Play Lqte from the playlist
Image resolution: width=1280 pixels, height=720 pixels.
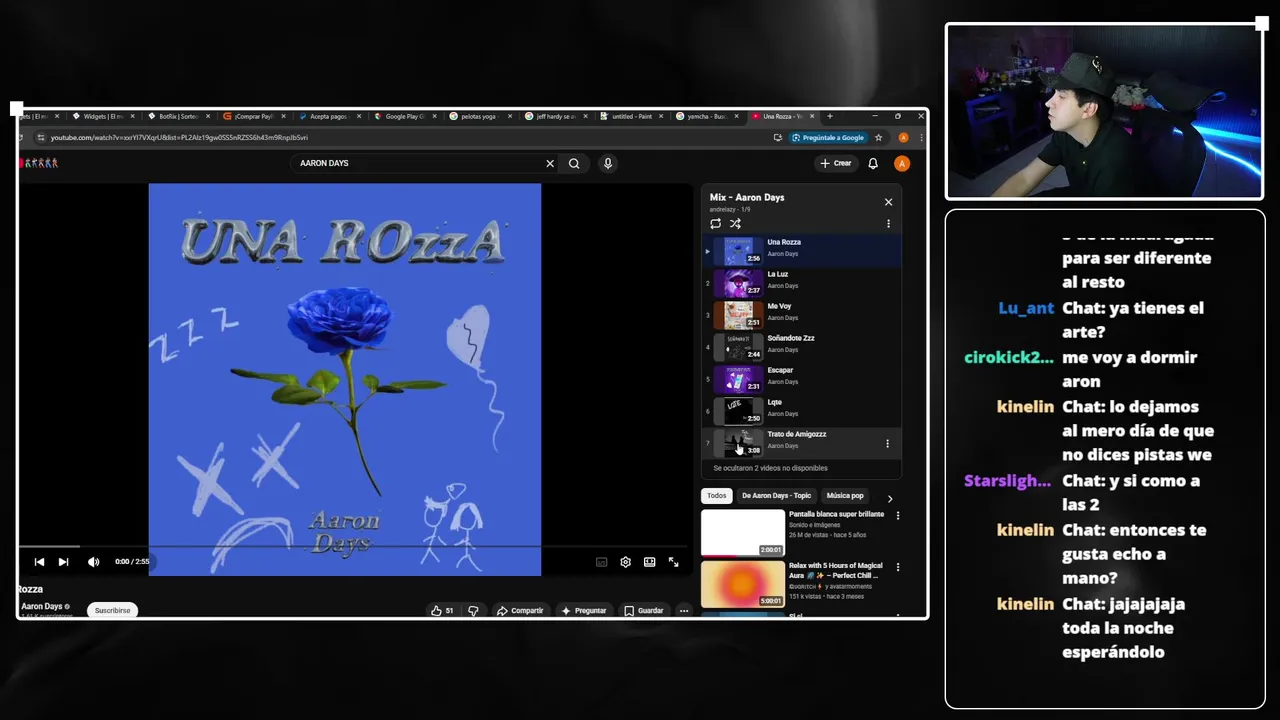coord(802,410)
